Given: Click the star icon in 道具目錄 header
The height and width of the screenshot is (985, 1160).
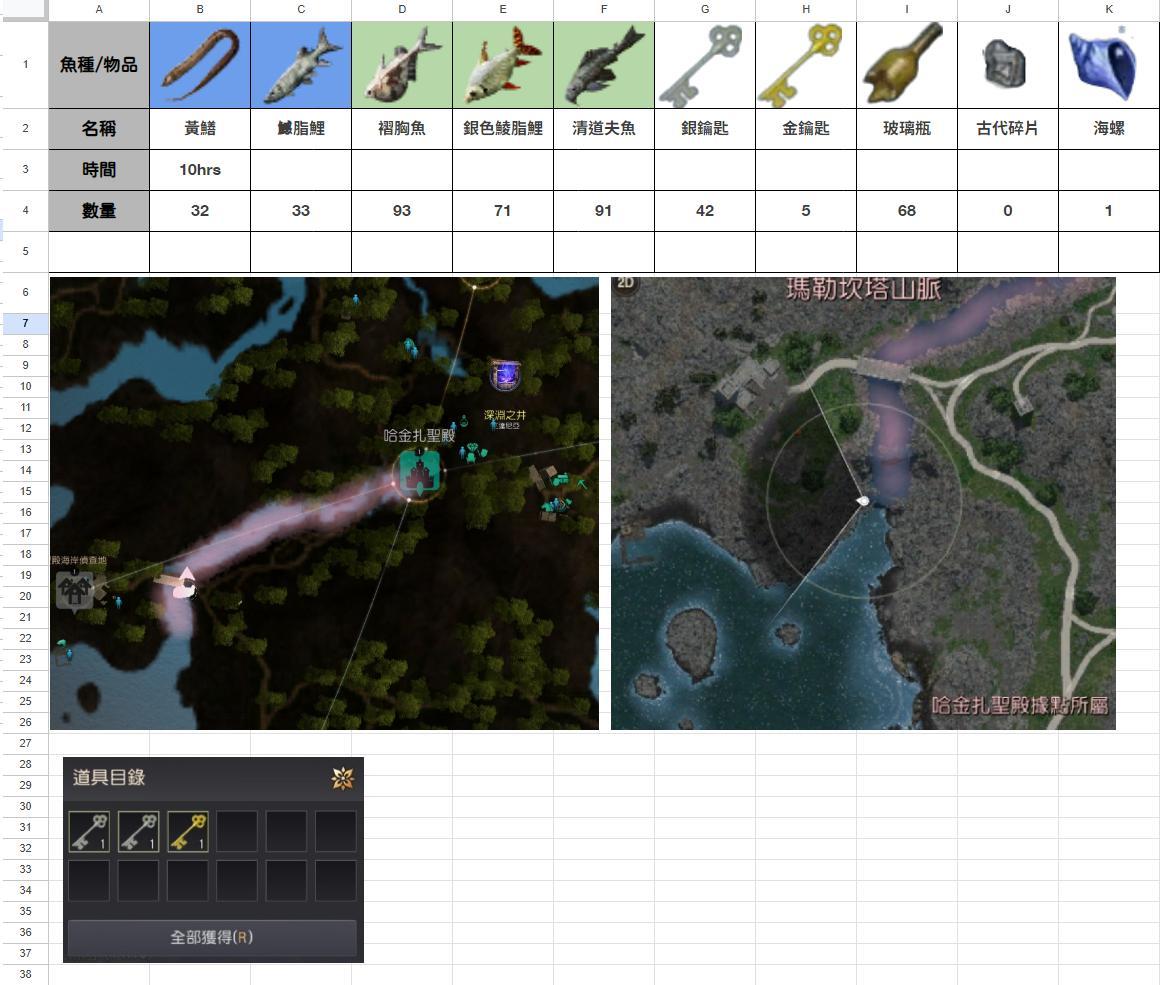Looking at the screenshot, I should [x=342, y=778].
